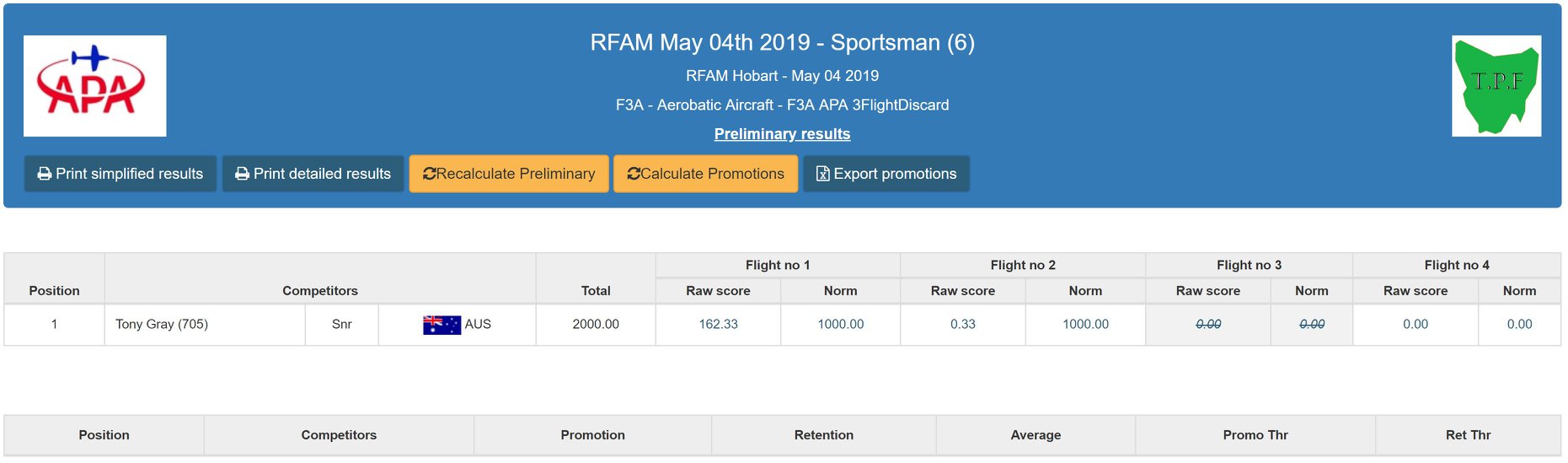Click refresh icon on Calculate Promotions
This screenshot has width=1568, height=463.
click(x=634, y=174)
